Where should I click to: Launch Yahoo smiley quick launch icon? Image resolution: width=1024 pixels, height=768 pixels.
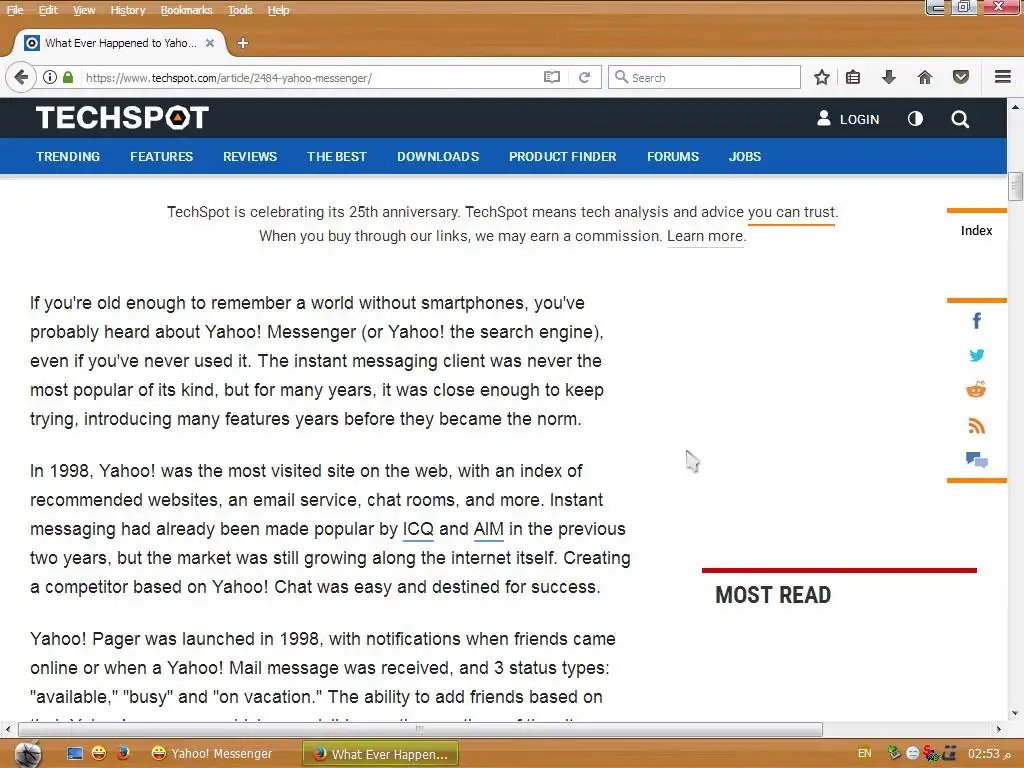click(99, 754)
